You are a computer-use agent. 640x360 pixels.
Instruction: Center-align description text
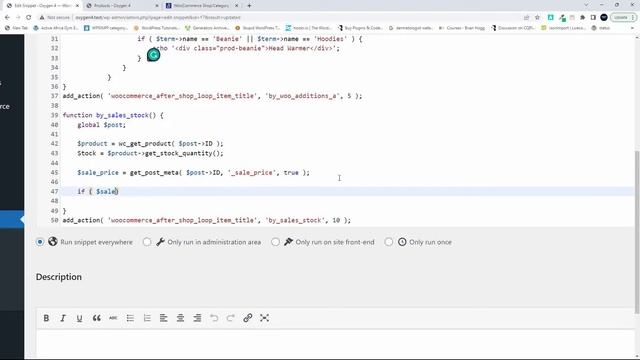[180, 318]
